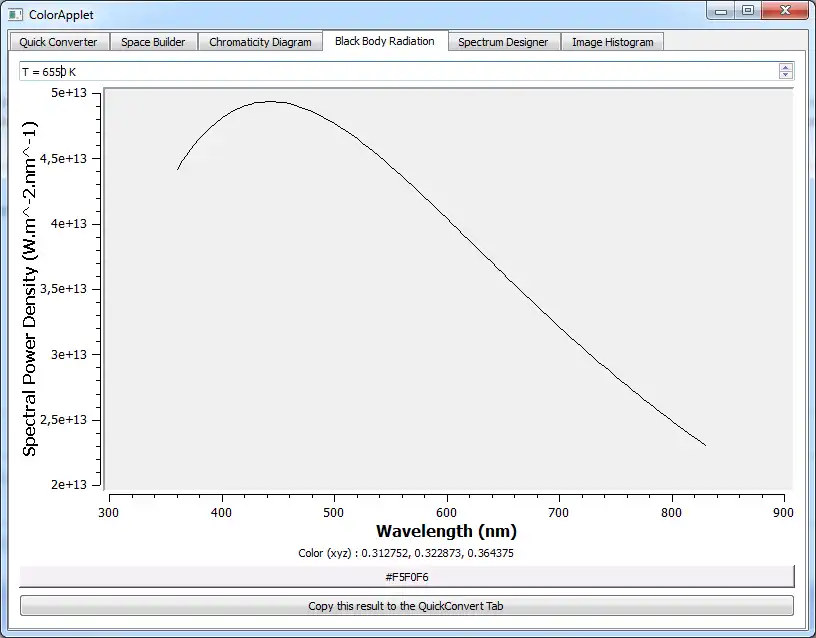Select the Black Body Radiation tab
816x638 pixels.
(x=385, y=41)
